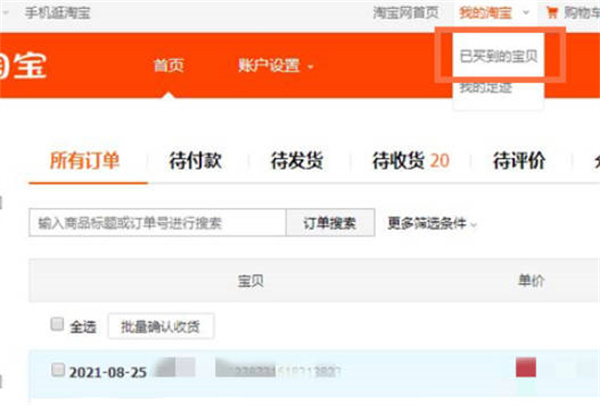The width and height of the screenshot is (600, 405).
Task: Focus the order search input field
Action: click(157, 222)
